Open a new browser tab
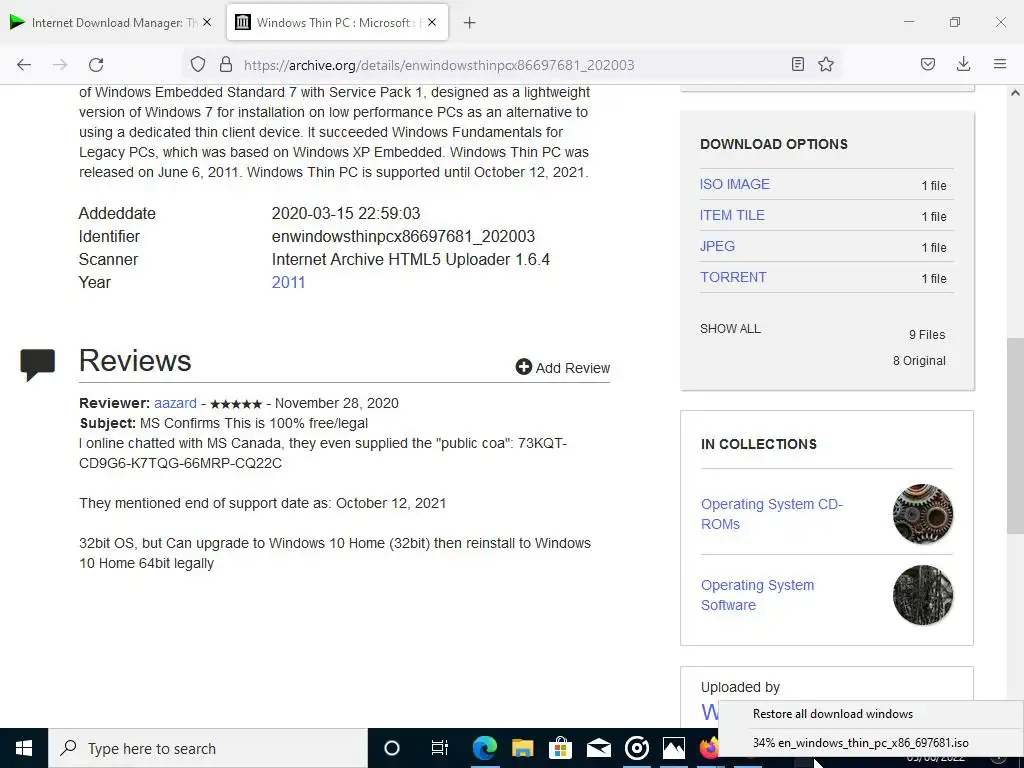 469,23
